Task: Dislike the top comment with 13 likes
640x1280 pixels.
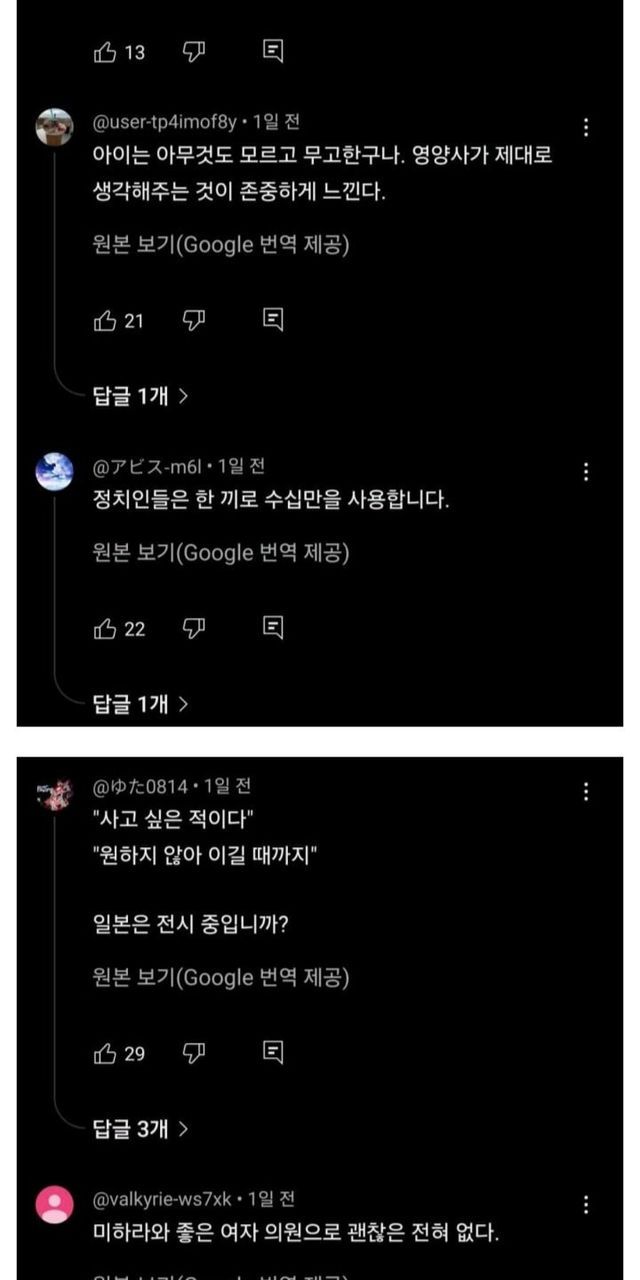Action: 194,52
